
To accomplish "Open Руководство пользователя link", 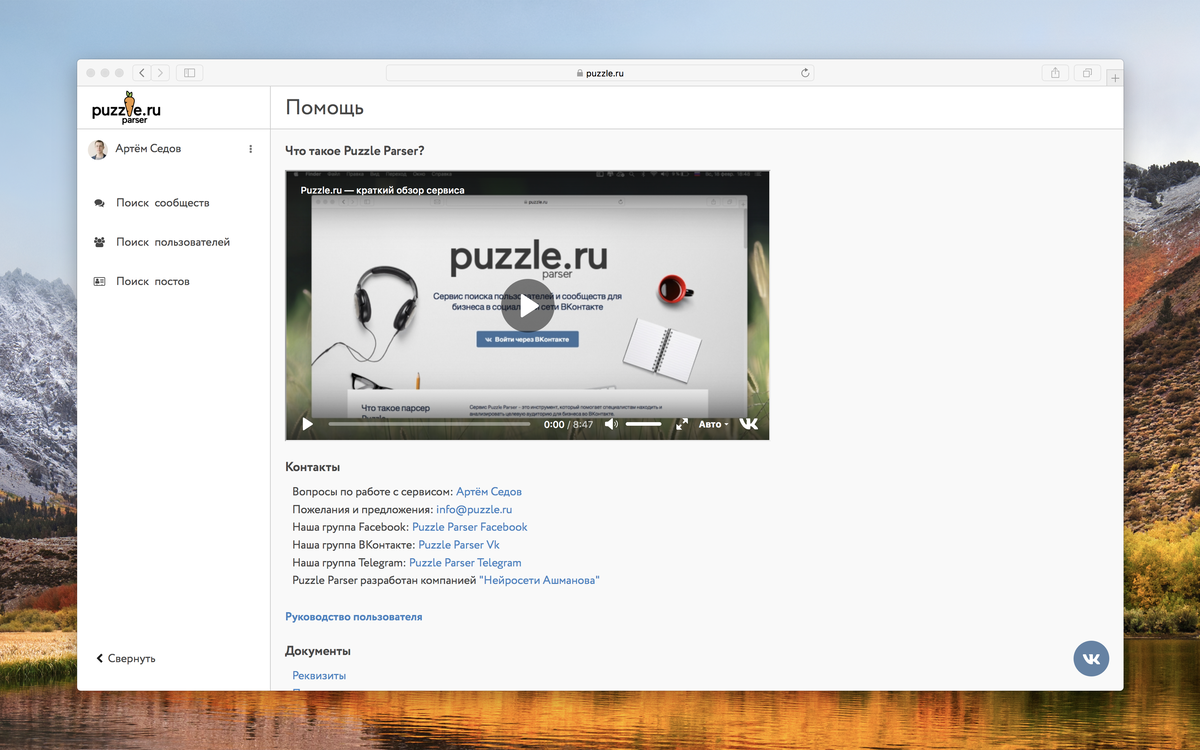I will 354,617.
